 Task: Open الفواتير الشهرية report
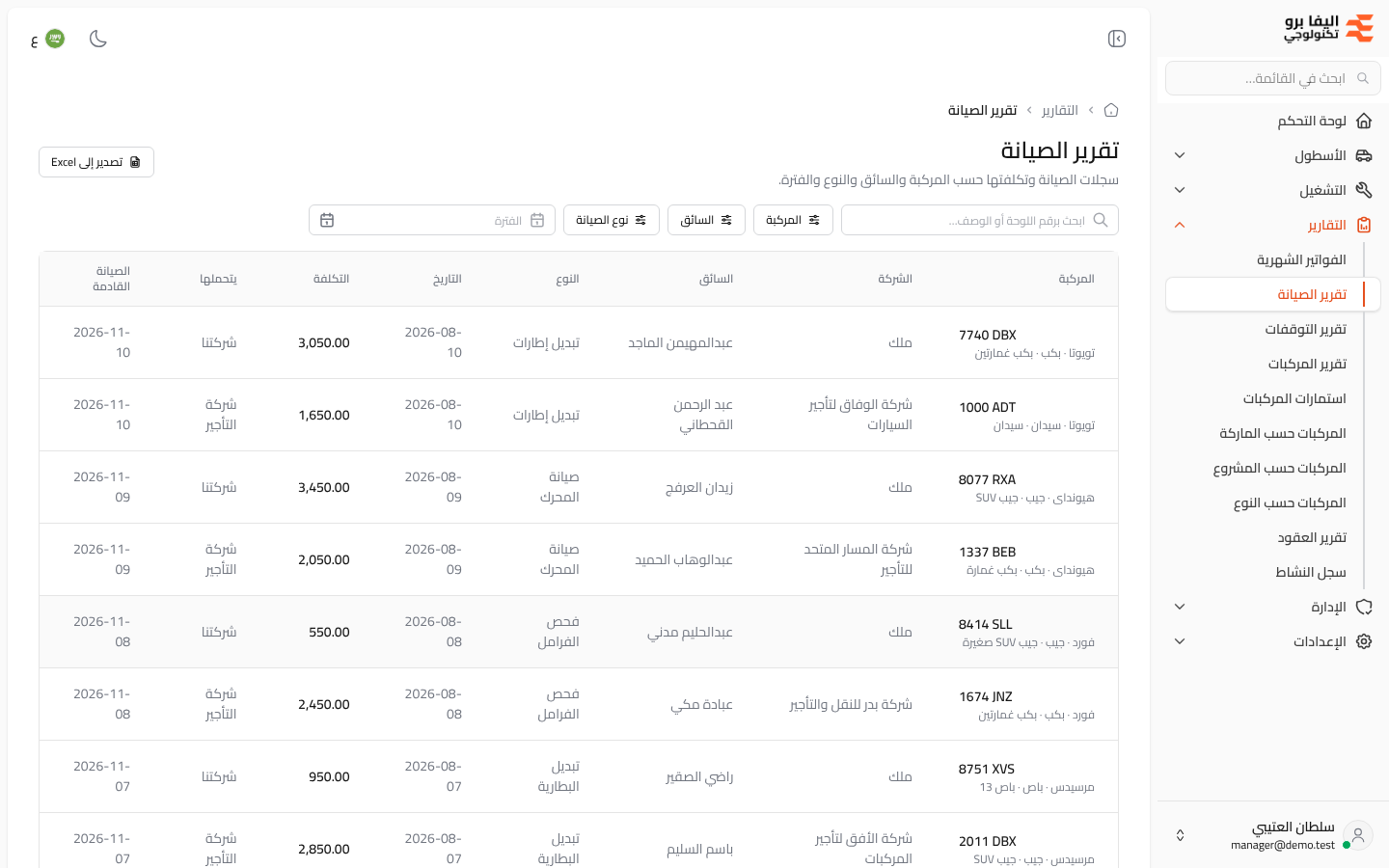pyautogui.click(x=1301, y=259)
